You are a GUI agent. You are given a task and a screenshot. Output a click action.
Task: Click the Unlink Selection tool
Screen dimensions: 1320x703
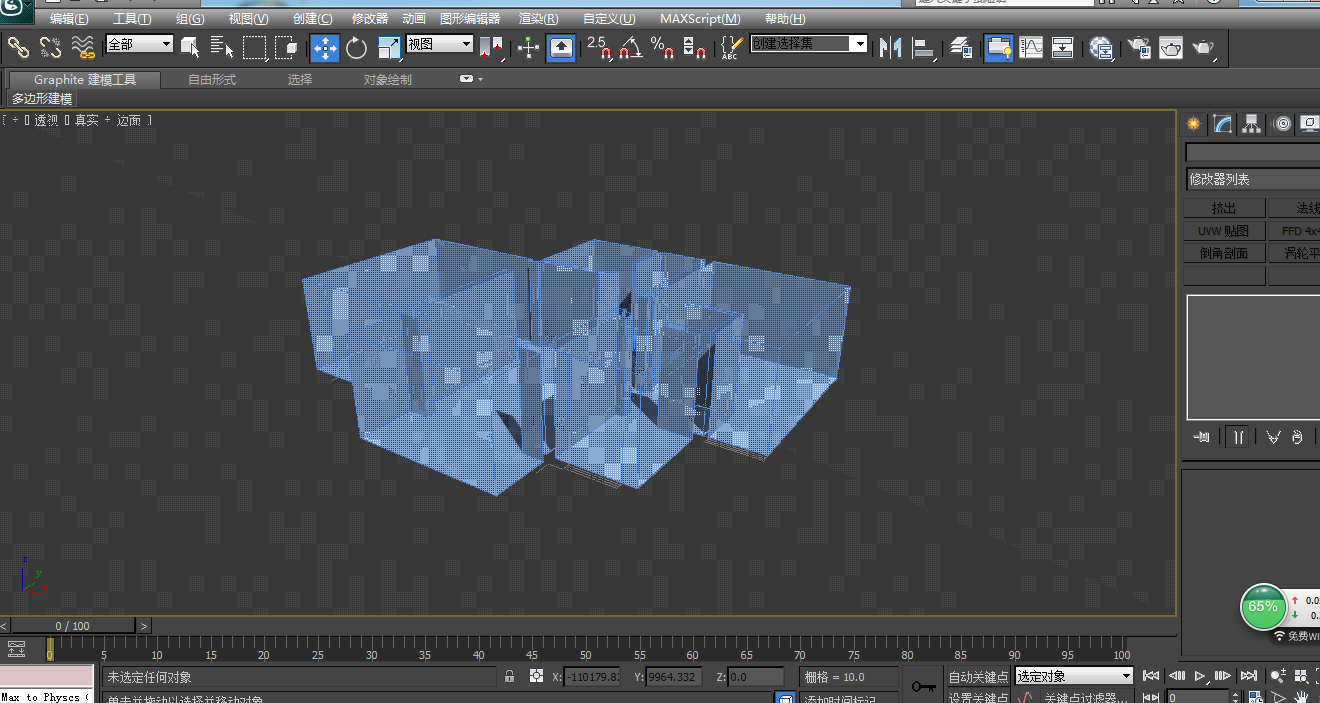[x=51, y=46]
